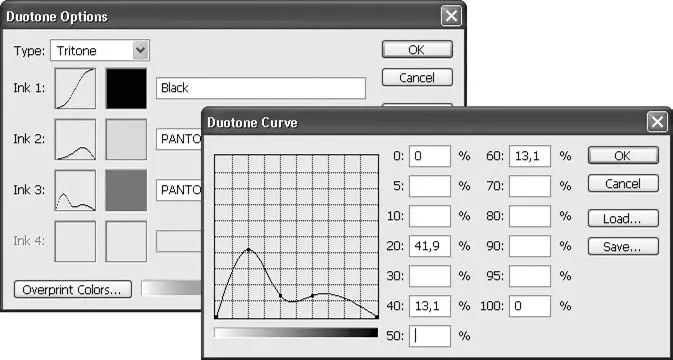Image resolution: width=673 pixels, height=360 pixels.
Task: Close the Duotone Curve dialog
Action: coord(657,123)
